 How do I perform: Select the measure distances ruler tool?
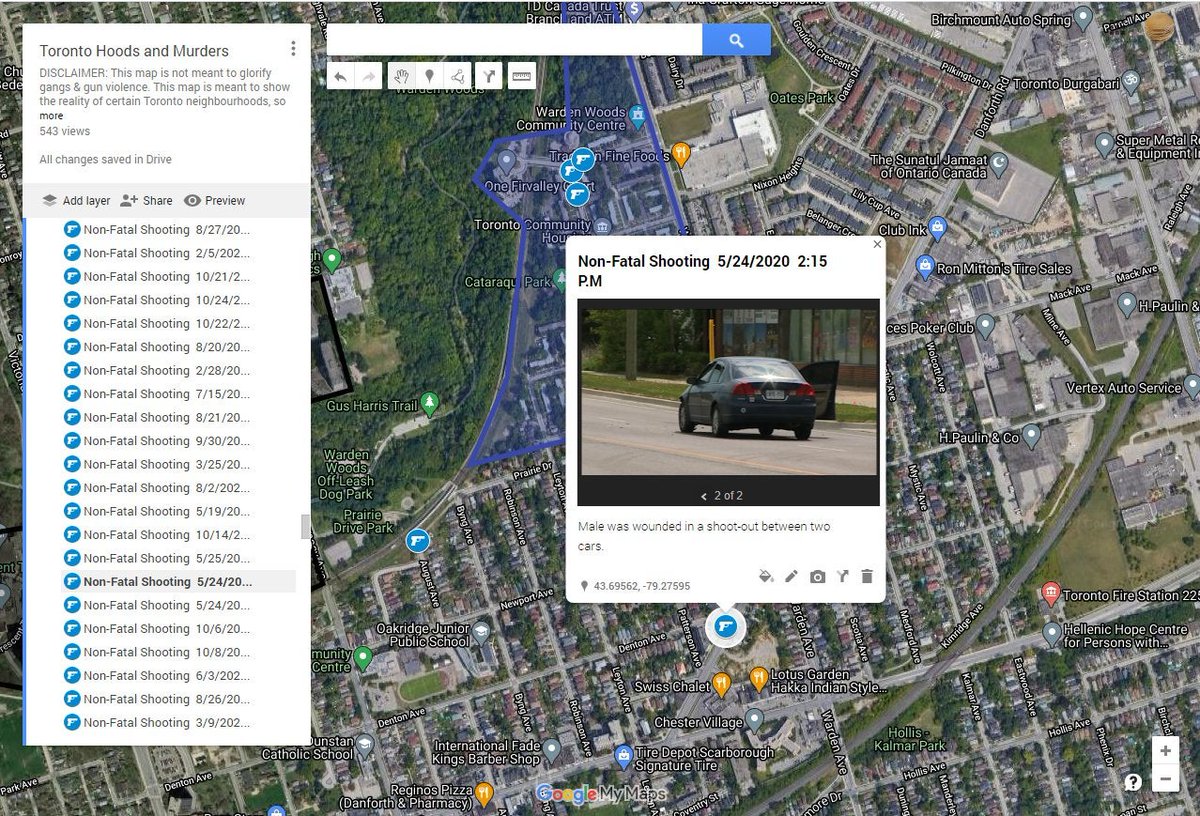coord(521,75)
